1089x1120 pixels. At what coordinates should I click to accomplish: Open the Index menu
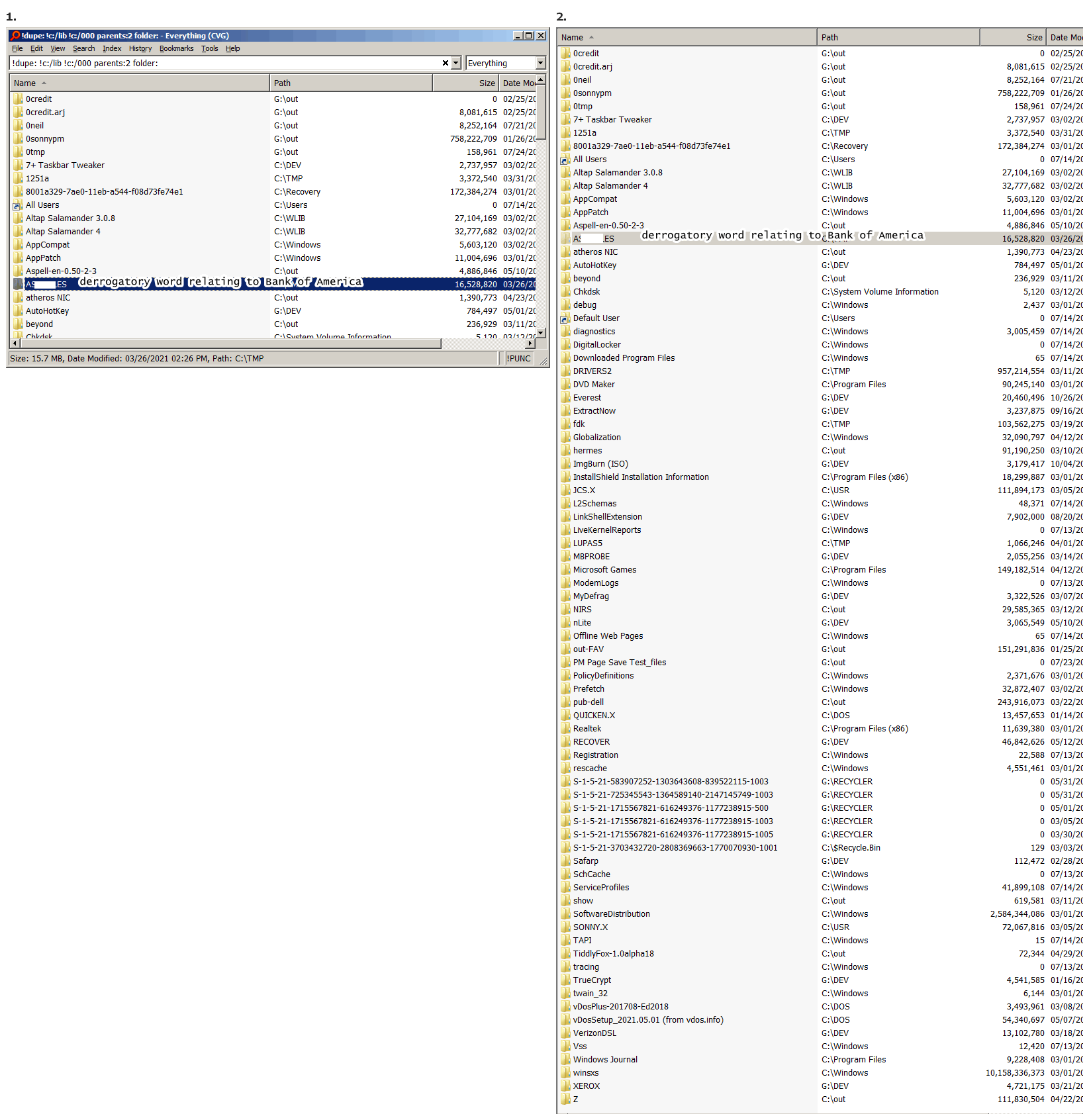(x=112, y=48)
